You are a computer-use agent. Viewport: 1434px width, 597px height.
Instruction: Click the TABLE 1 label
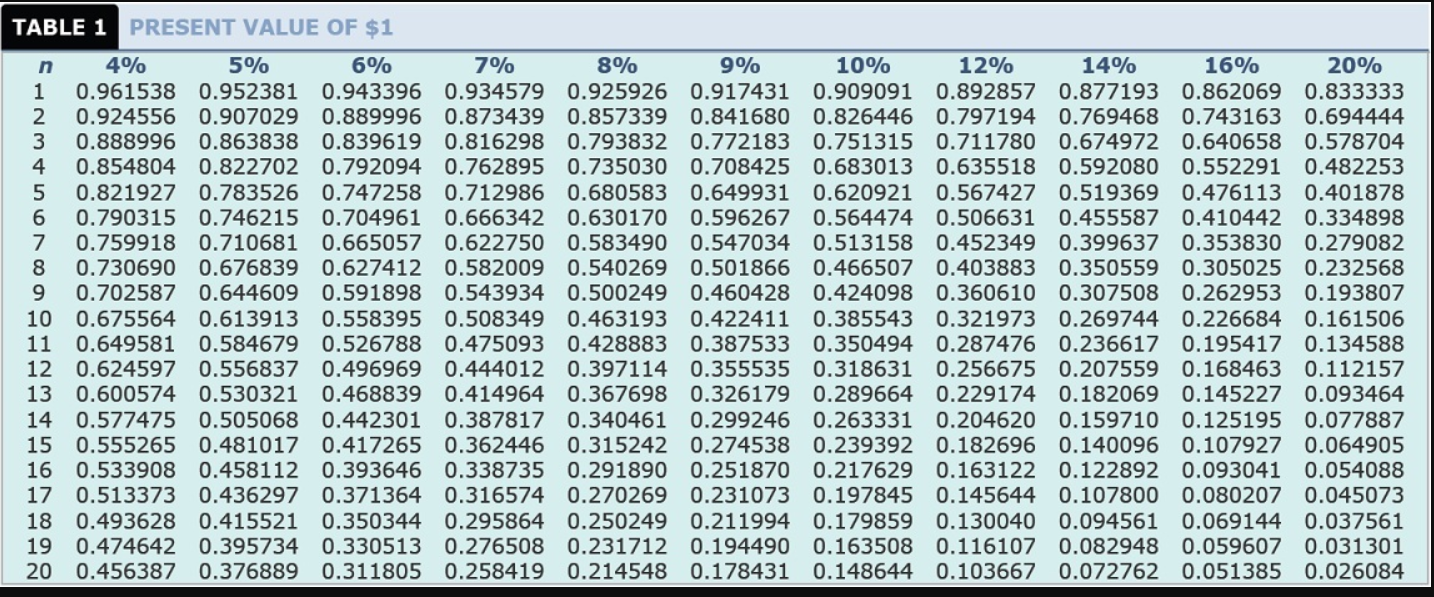tap(59, 28)
